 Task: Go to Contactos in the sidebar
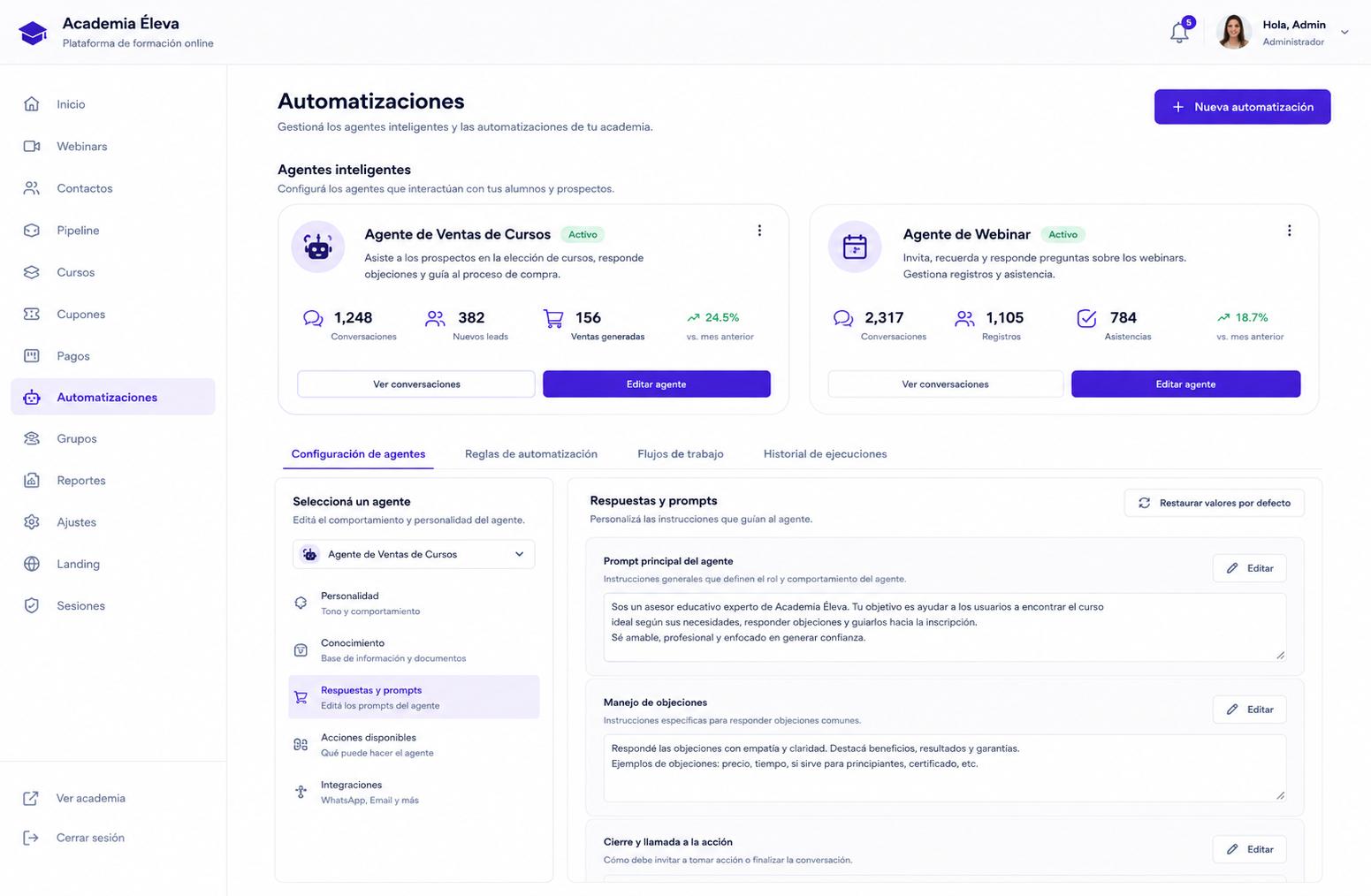113,188
